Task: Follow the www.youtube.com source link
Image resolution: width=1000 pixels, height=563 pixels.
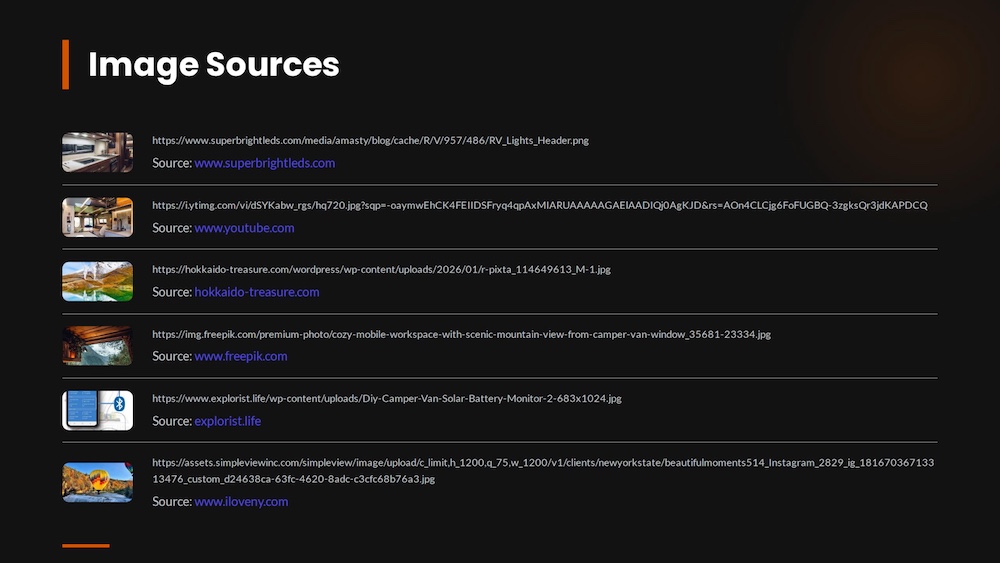Action: tap(244, 228)
